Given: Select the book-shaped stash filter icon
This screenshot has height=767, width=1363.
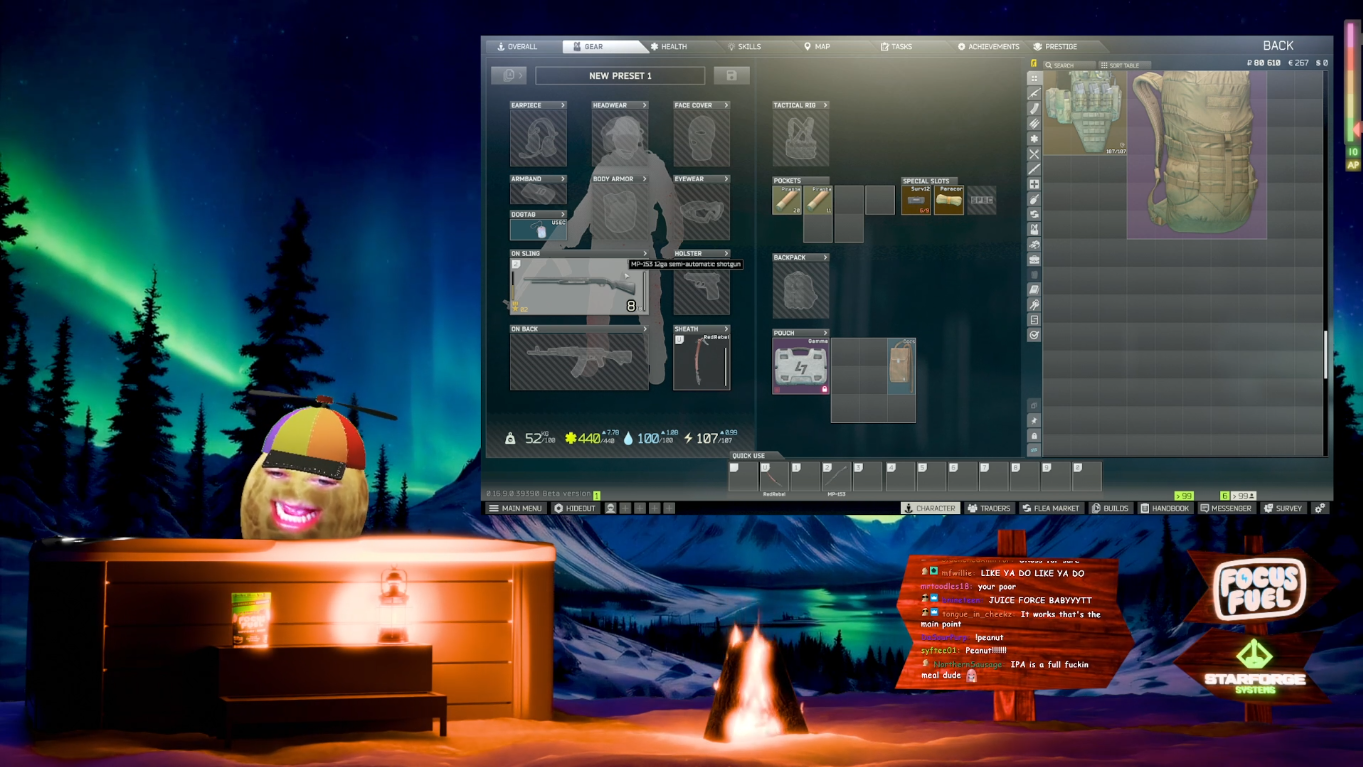Looking at the screenshot, I should pyautogui.click(x=1034, y=289).
